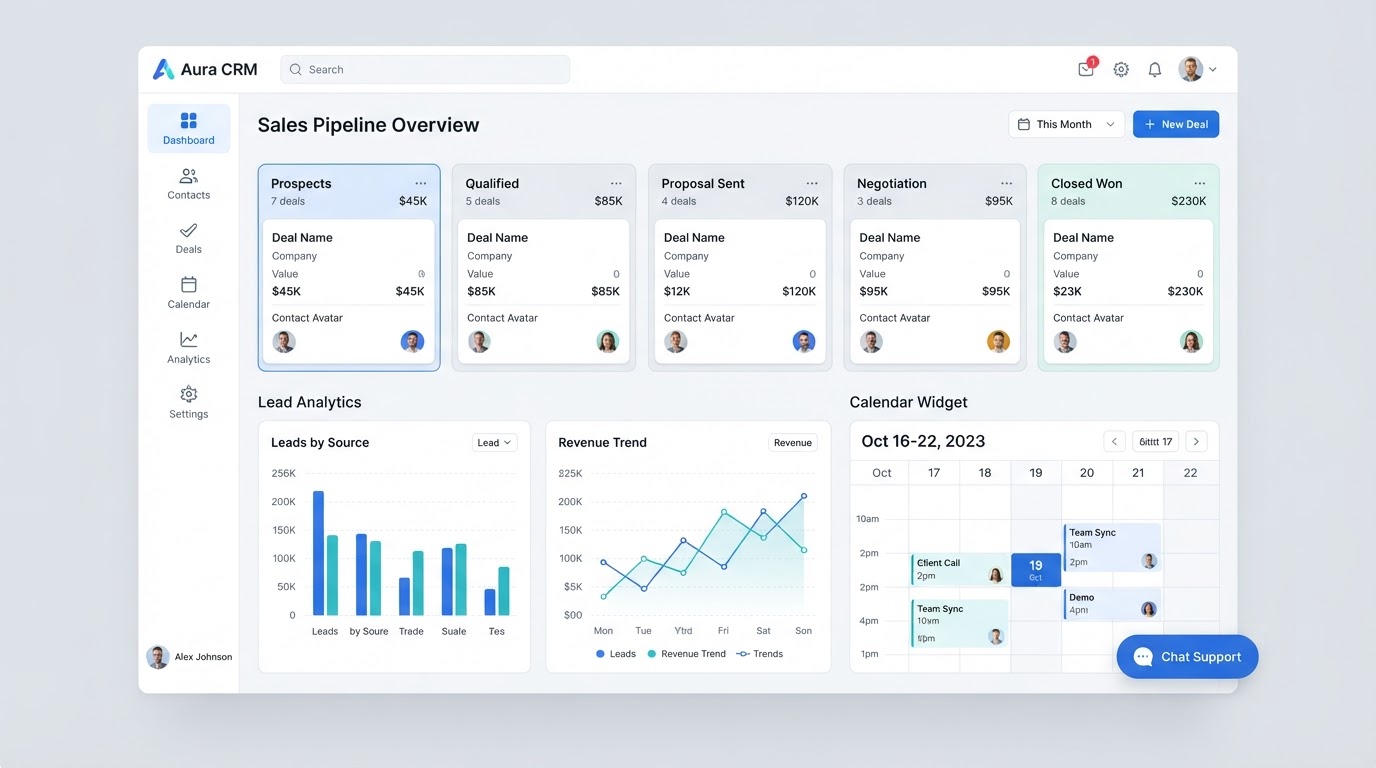Click right blue avatar in Prospects card
The image size is (1376, 768).
412,342
